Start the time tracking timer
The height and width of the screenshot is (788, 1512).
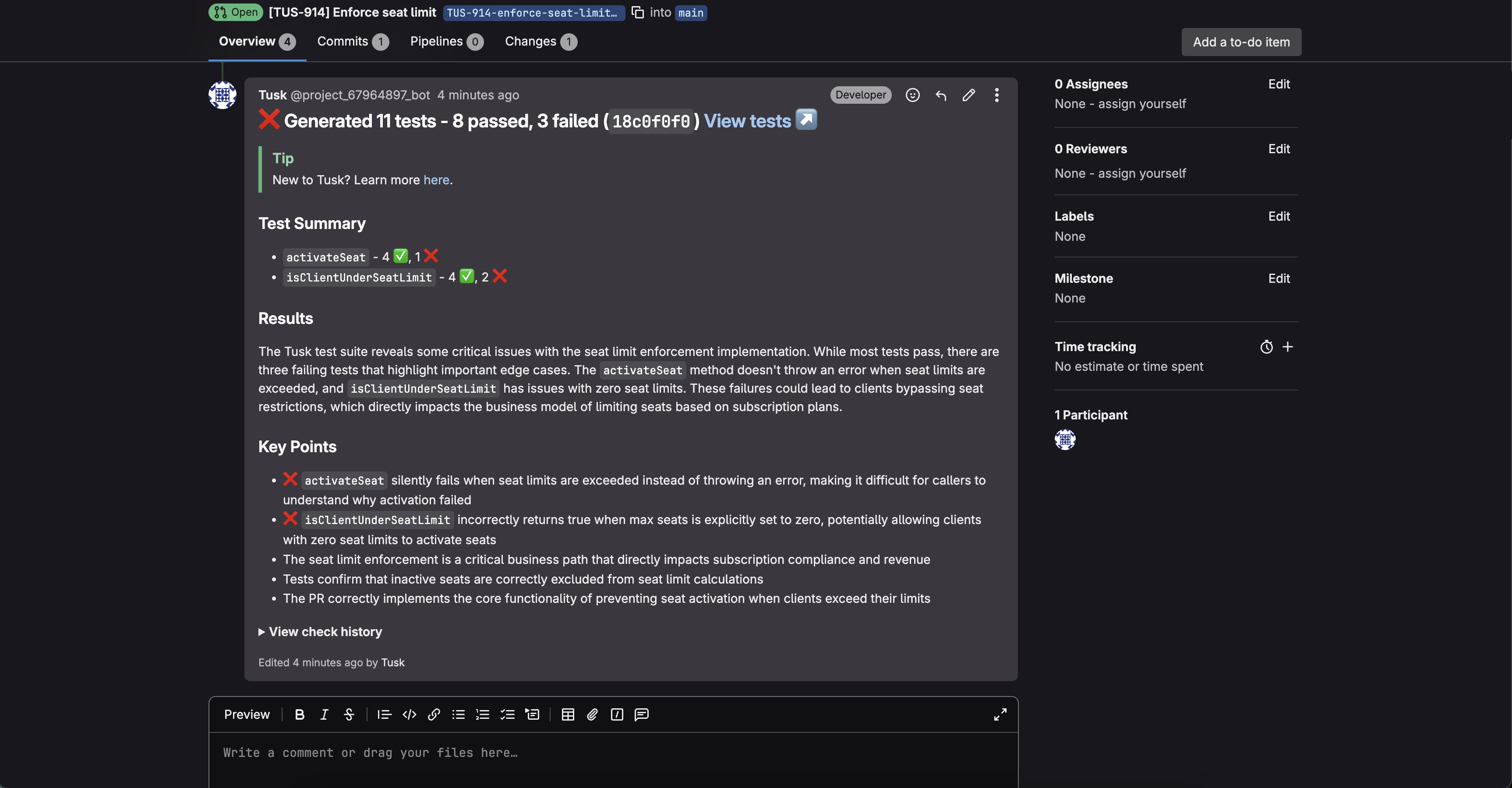pyautogui.click(x=1266, y=346)
